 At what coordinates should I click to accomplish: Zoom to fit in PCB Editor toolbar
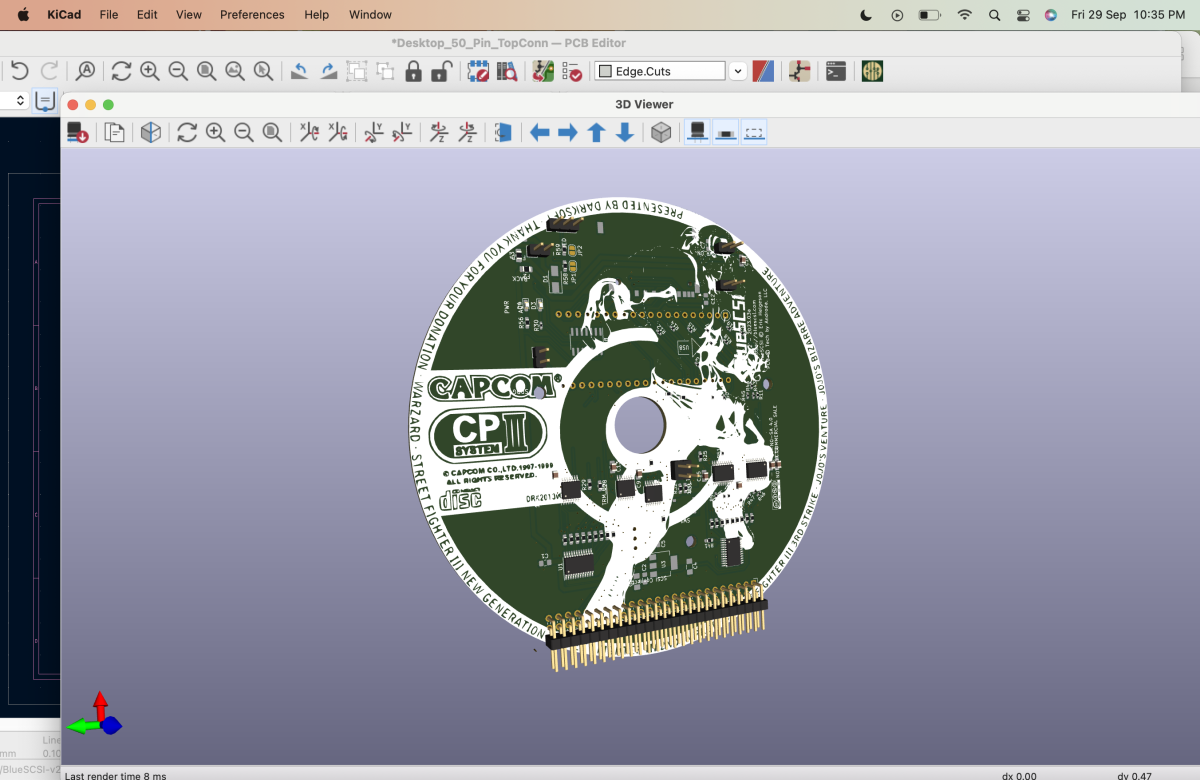click(206, 71)
